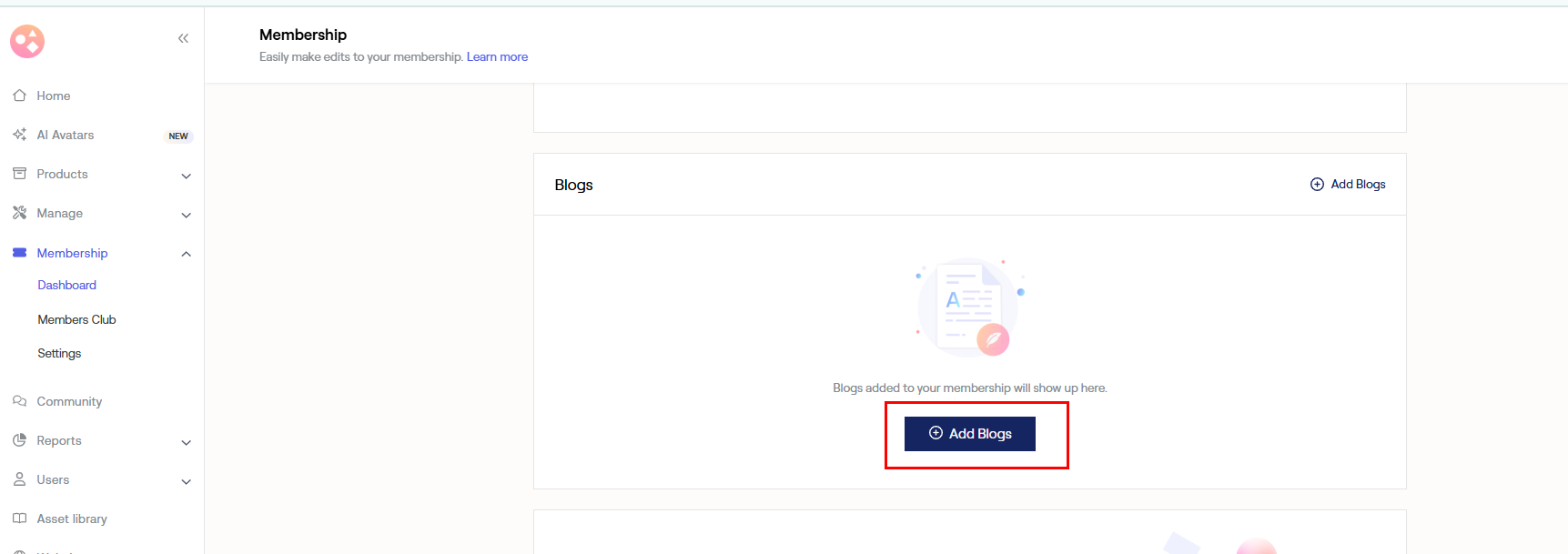Image resolution: width=1568 pixels, height=554 pixels.
Task: Click the app logo in sidebar
Action: click(27, 41)
